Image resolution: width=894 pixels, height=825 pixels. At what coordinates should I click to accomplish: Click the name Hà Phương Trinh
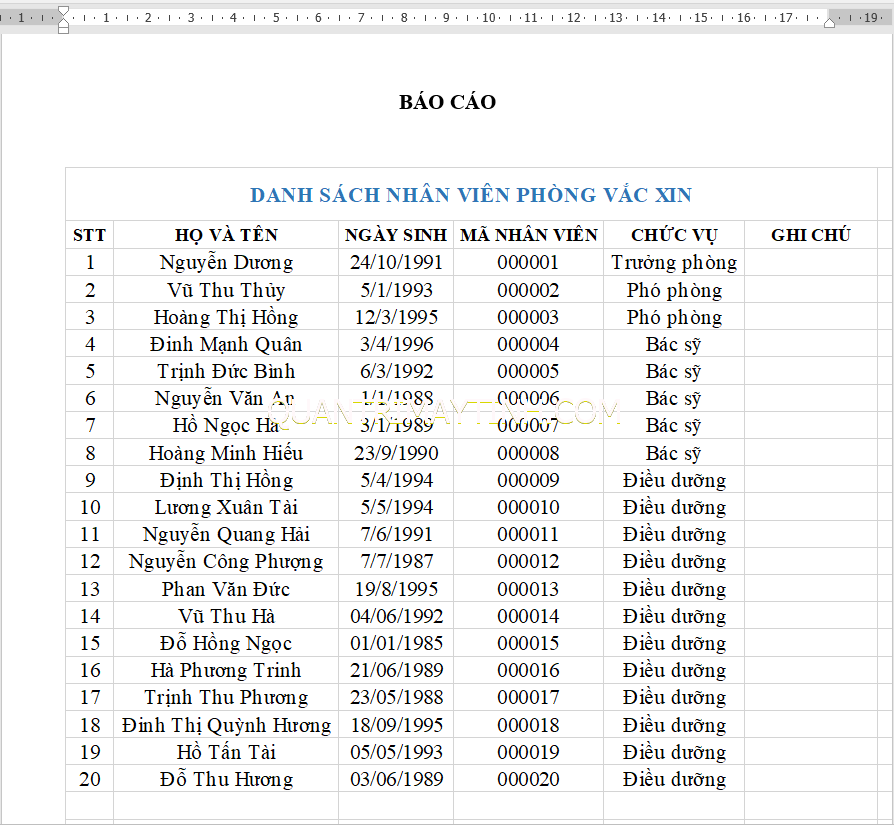226,670
